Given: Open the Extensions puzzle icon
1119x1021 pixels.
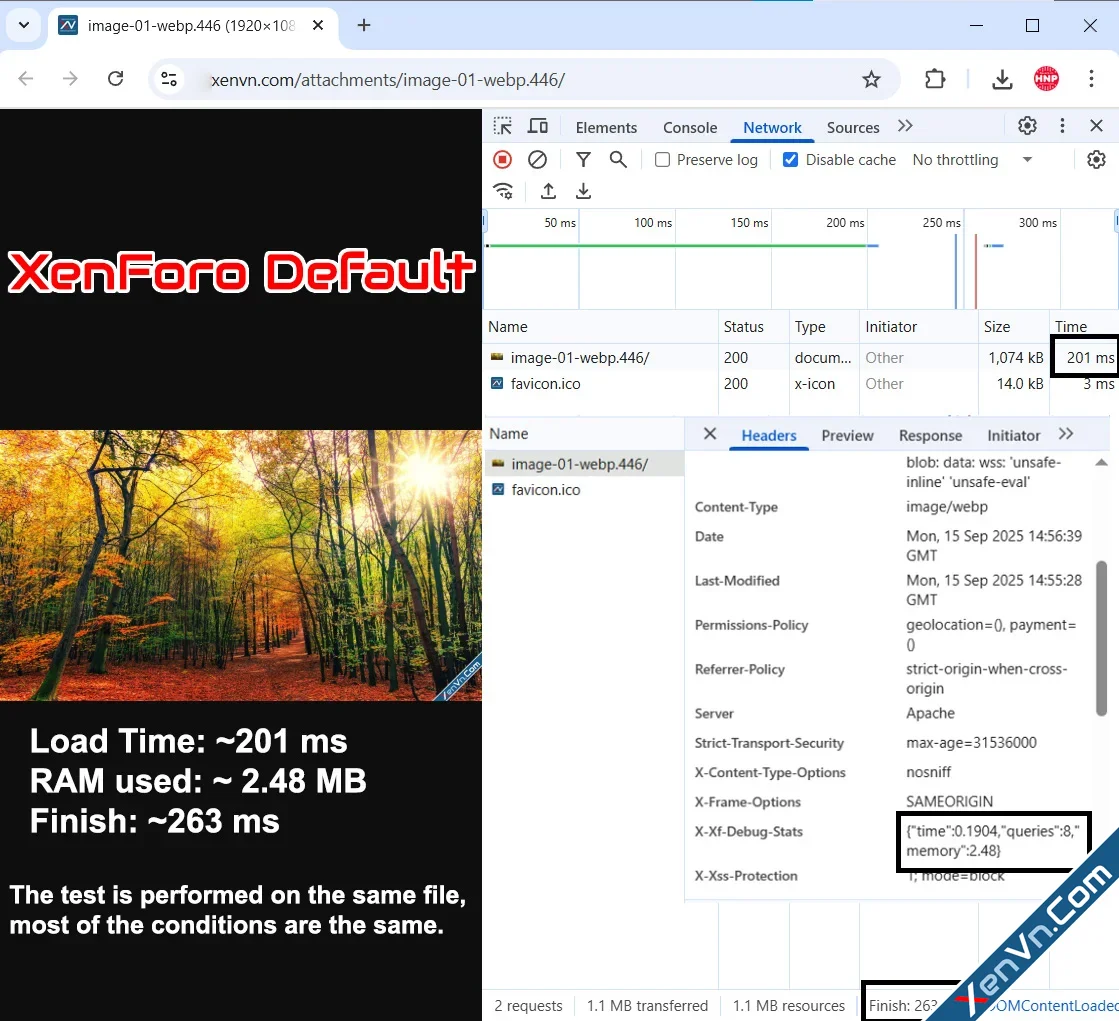Looking at the screenshot, I should tap(935, 79).
